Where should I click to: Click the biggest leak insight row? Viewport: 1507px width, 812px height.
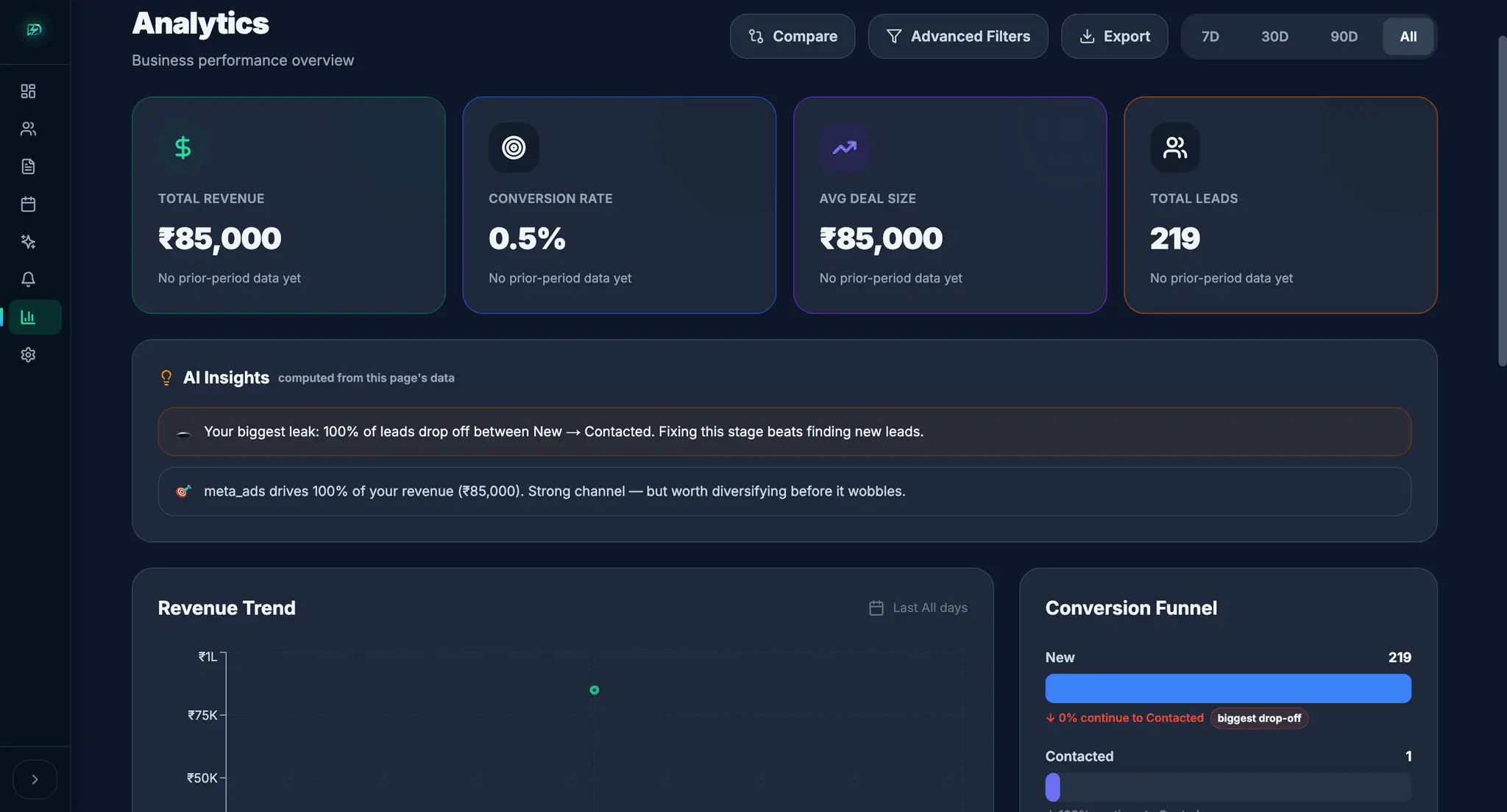point(784,432)
